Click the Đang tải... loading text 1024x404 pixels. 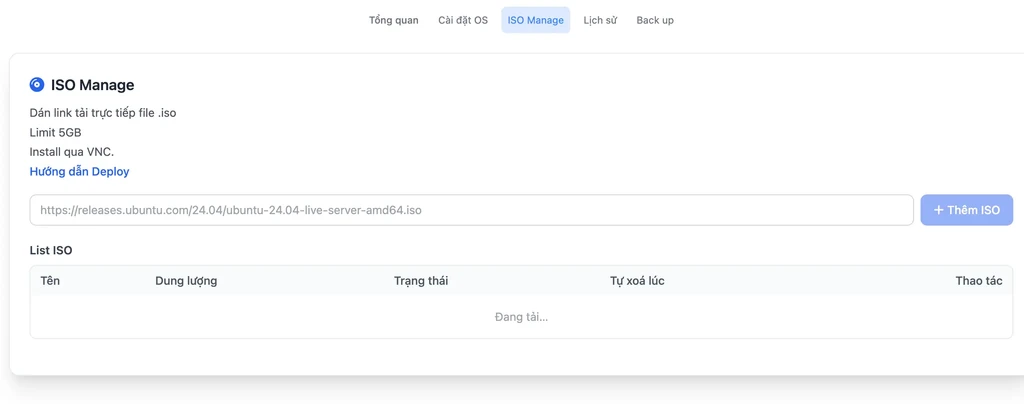[521, 317]
